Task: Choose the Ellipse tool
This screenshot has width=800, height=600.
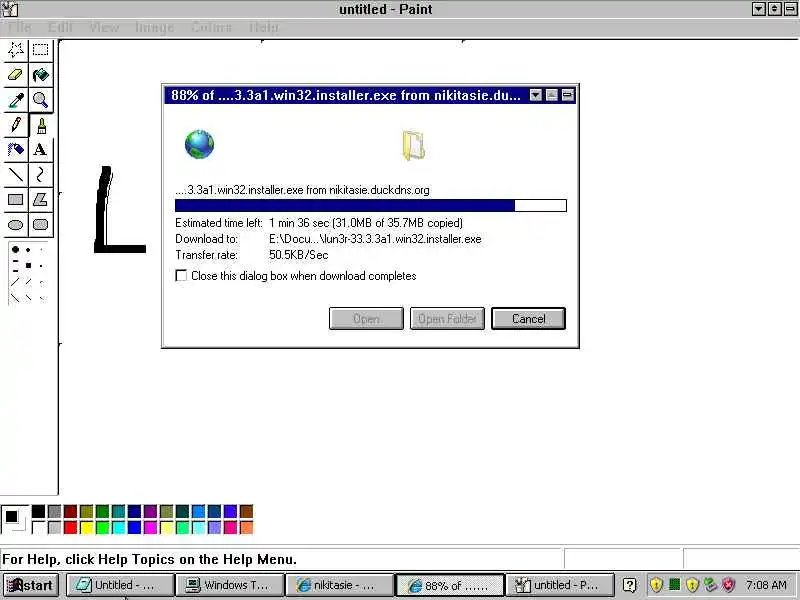Action: pos(16,225)
